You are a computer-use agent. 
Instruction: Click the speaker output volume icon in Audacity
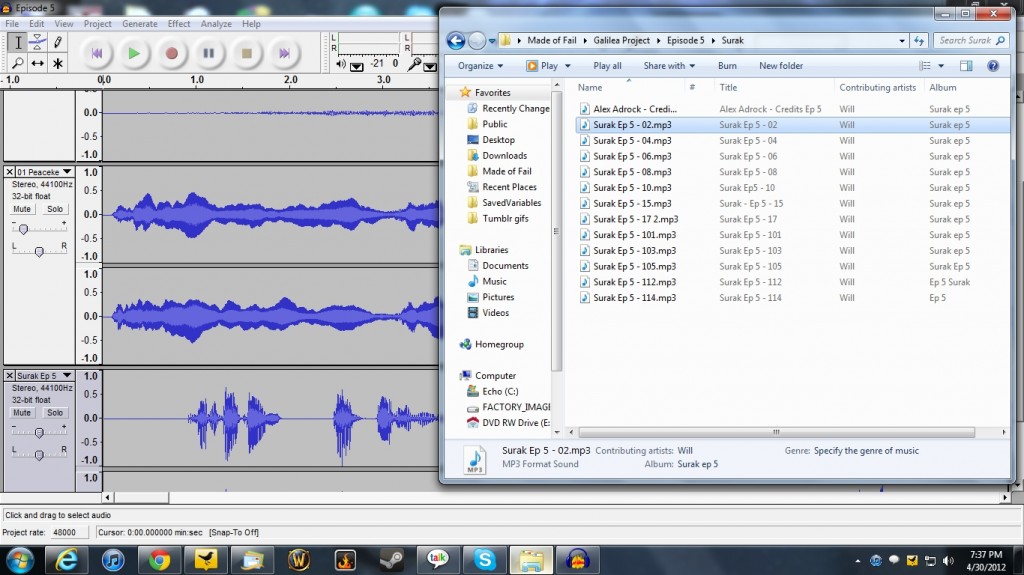[340, 64]
